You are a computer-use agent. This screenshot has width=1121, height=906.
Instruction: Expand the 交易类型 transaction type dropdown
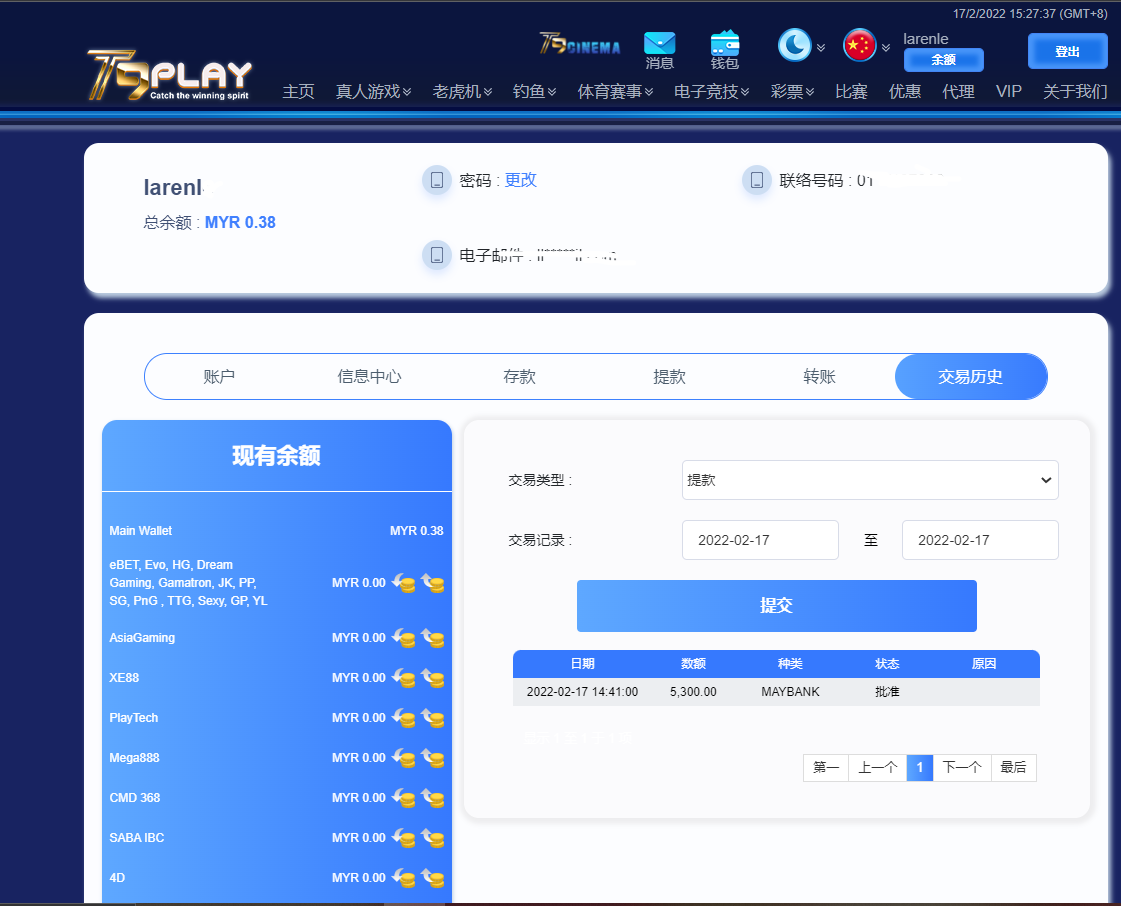click(x=869, y=480)
